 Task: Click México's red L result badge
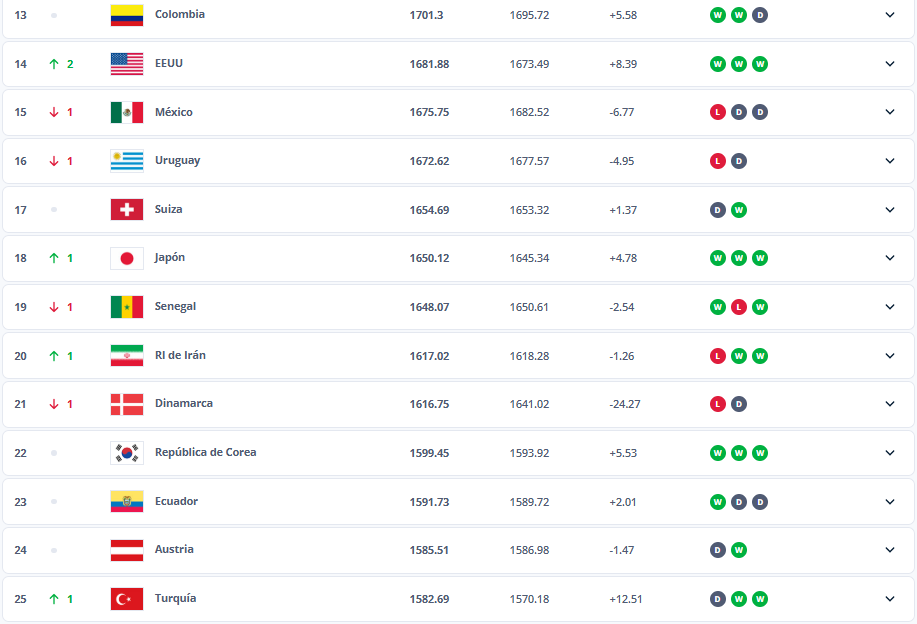pos(717,112)
